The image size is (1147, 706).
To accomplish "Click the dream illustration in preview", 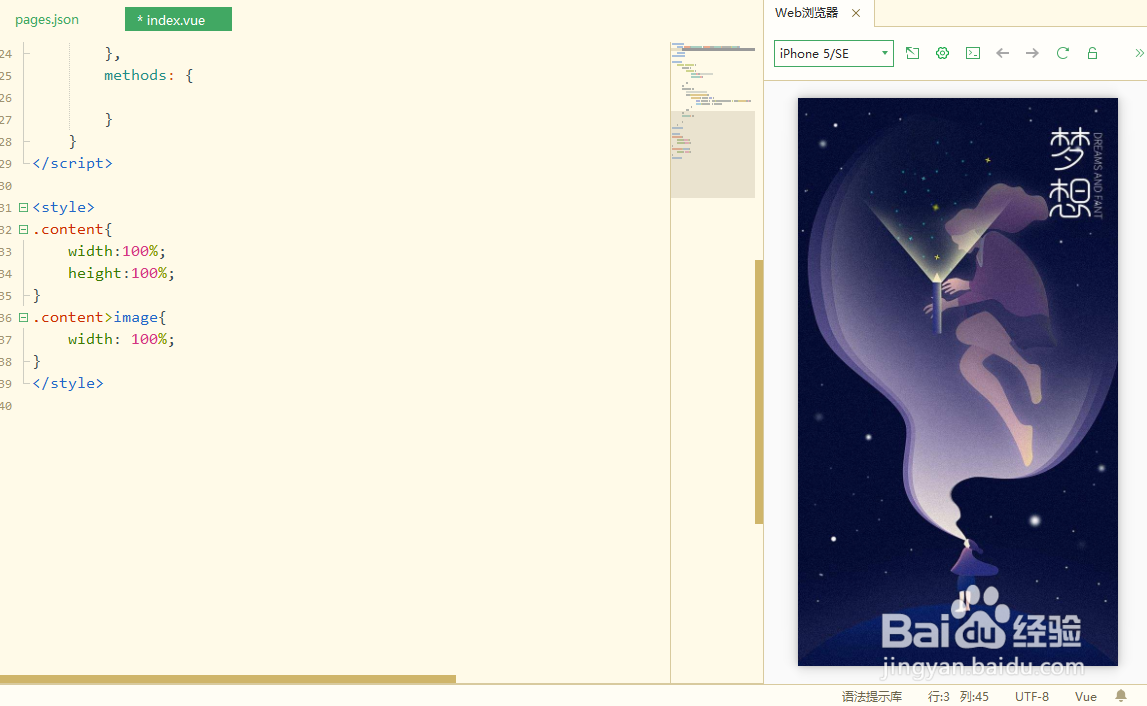I will [958, 382].
